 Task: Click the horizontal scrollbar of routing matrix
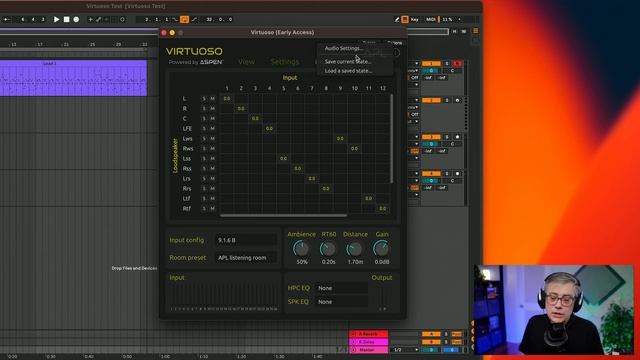(284, 215)
